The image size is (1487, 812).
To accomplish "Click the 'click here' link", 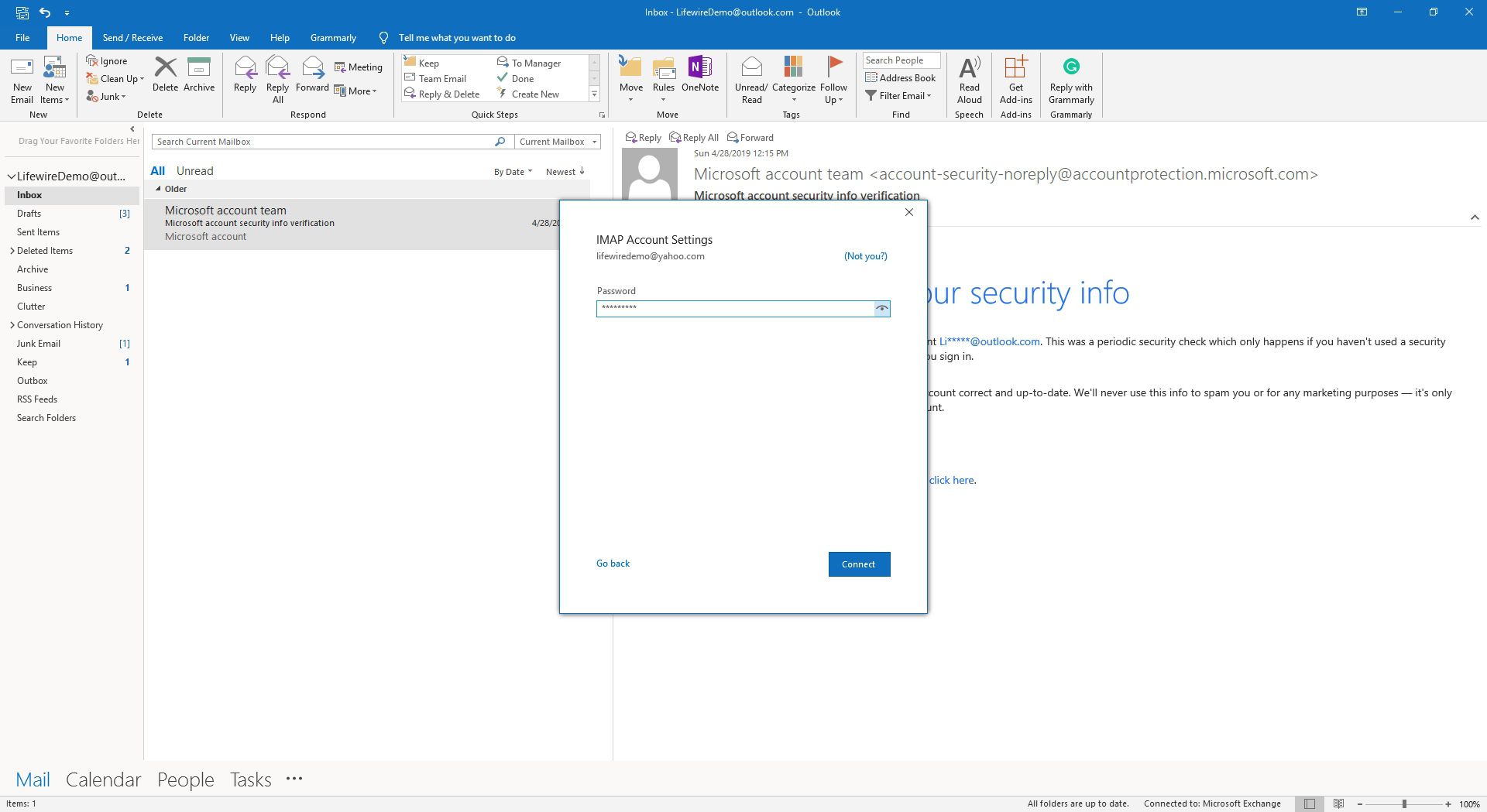I will click(952, 480).
